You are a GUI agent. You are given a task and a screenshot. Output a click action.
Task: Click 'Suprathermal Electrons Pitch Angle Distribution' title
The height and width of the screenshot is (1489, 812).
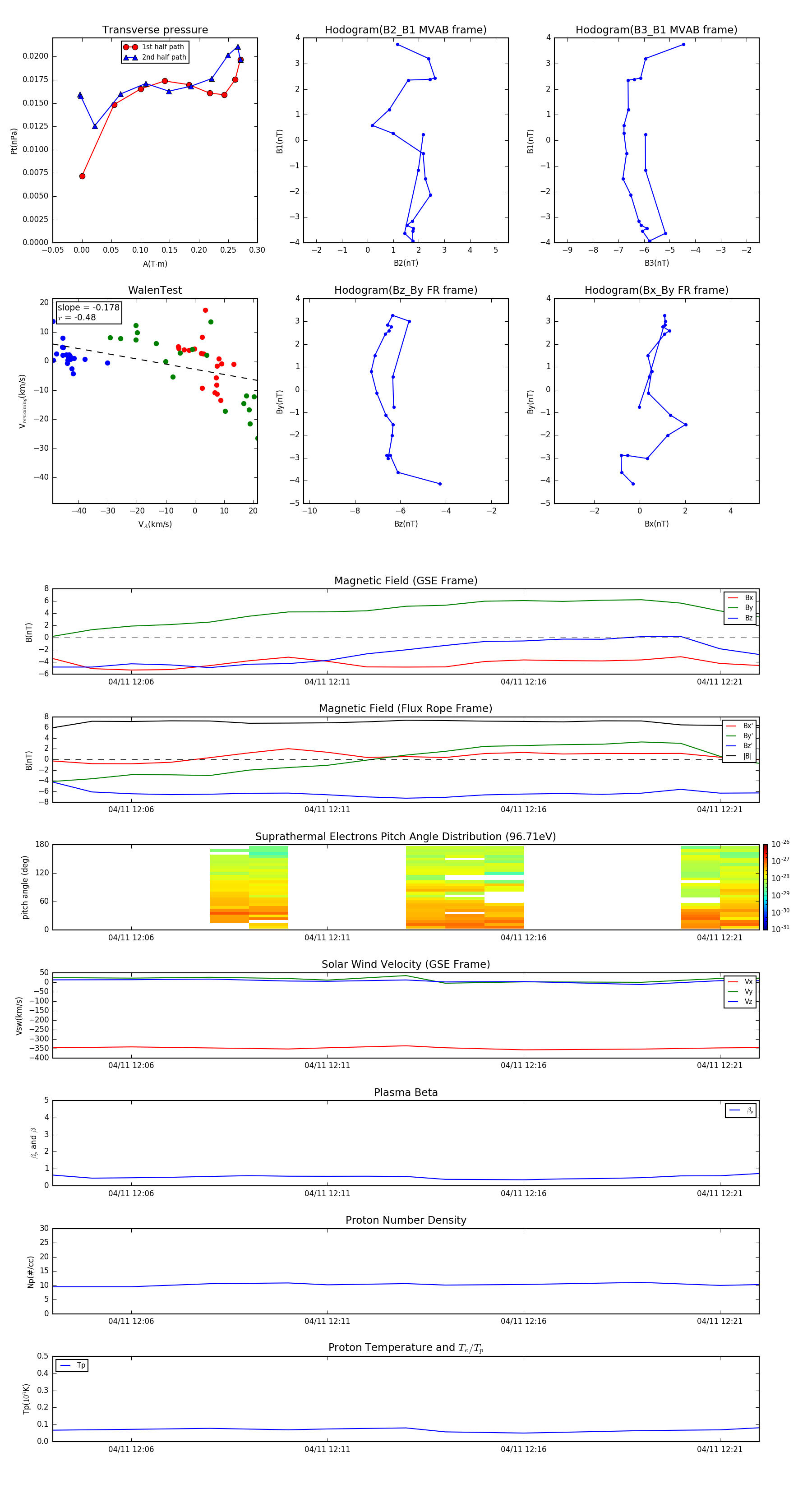coord(406,837)
